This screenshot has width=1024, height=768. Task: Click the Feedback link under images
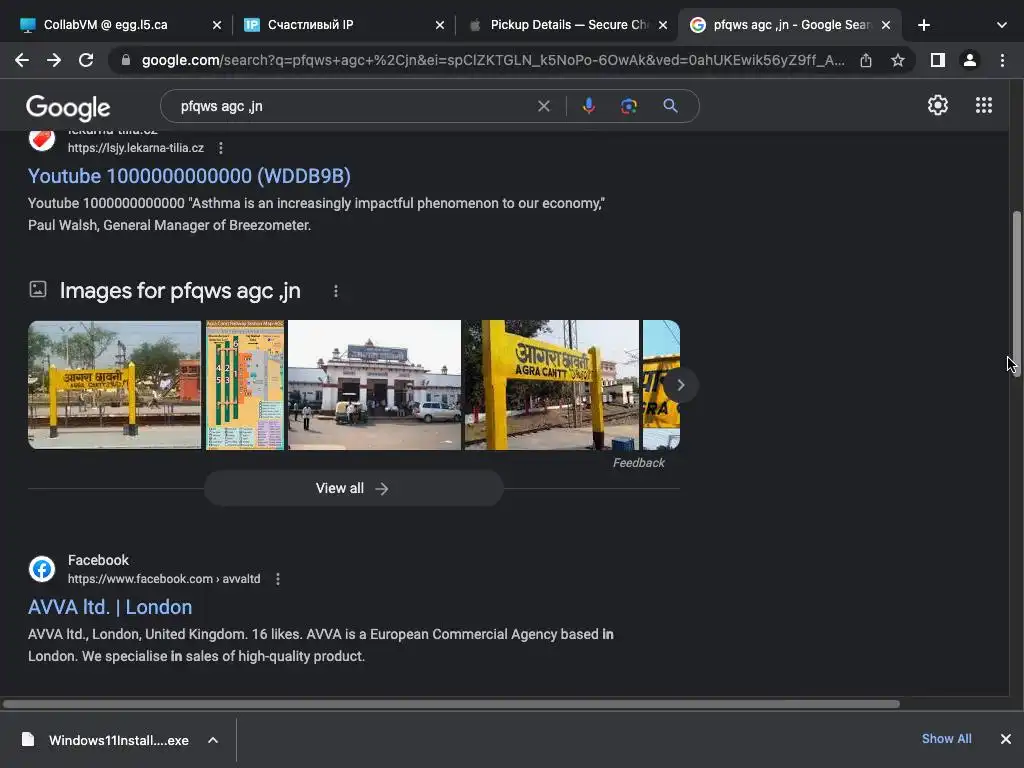pos(638,463)
